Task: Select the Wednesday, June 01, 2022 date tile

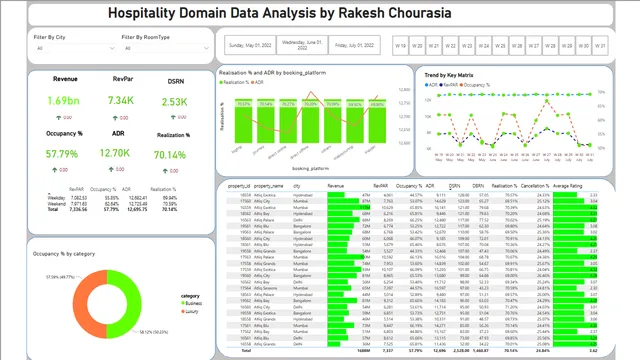Action: pyautogui.click(x=302, y=45)
